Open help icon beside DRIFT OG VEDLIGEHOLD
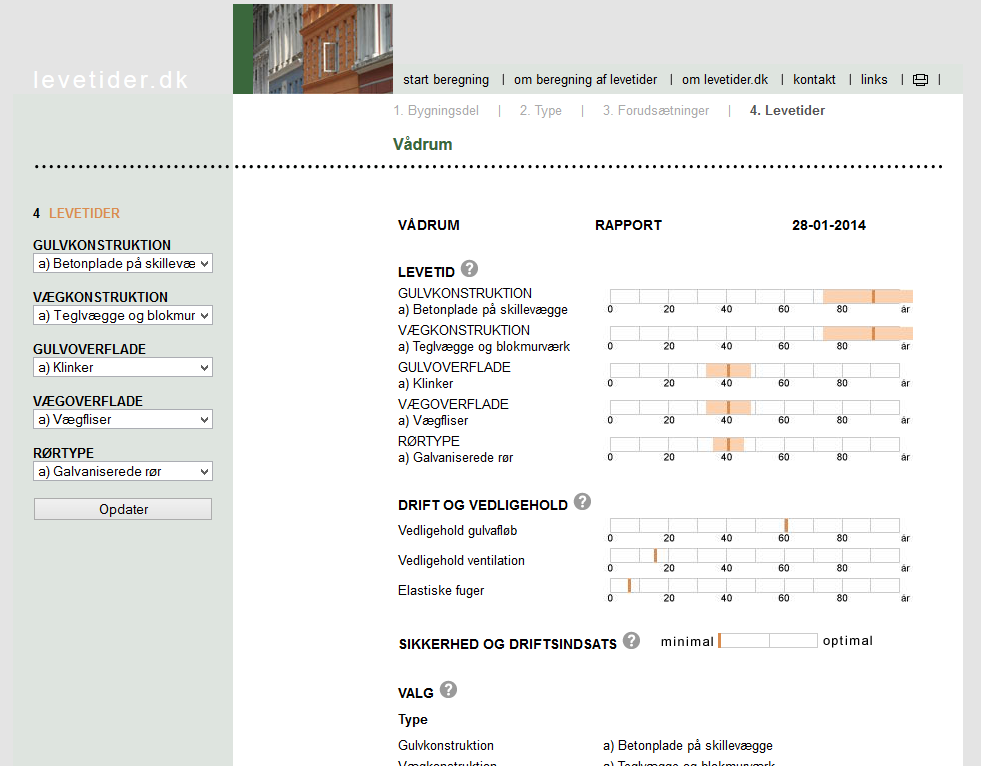This screenshot has width=981, height=766. point(582,502)
